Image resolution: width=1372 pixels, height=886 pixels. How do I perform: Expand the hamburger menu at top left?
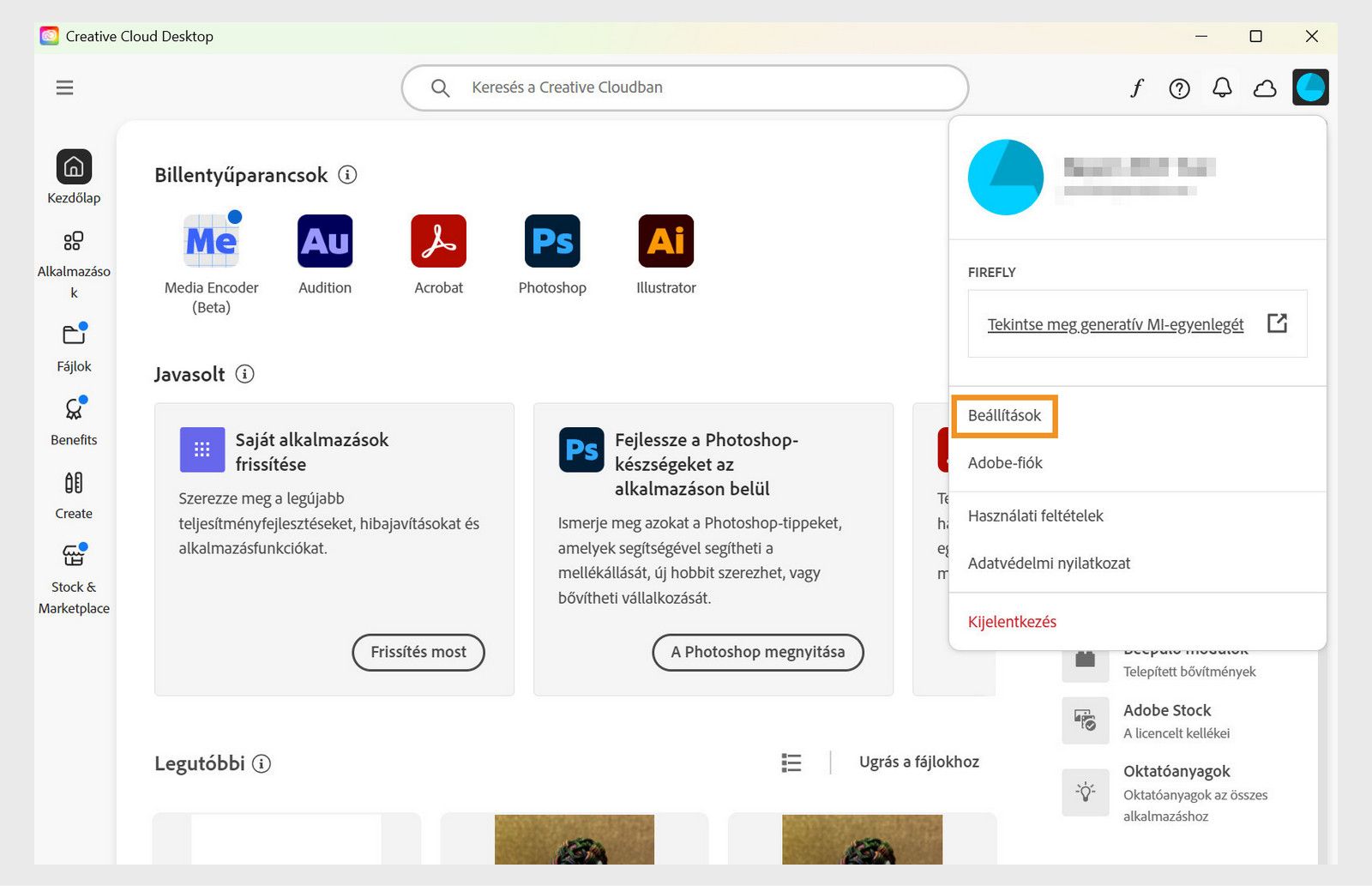[x=64, y=87]
